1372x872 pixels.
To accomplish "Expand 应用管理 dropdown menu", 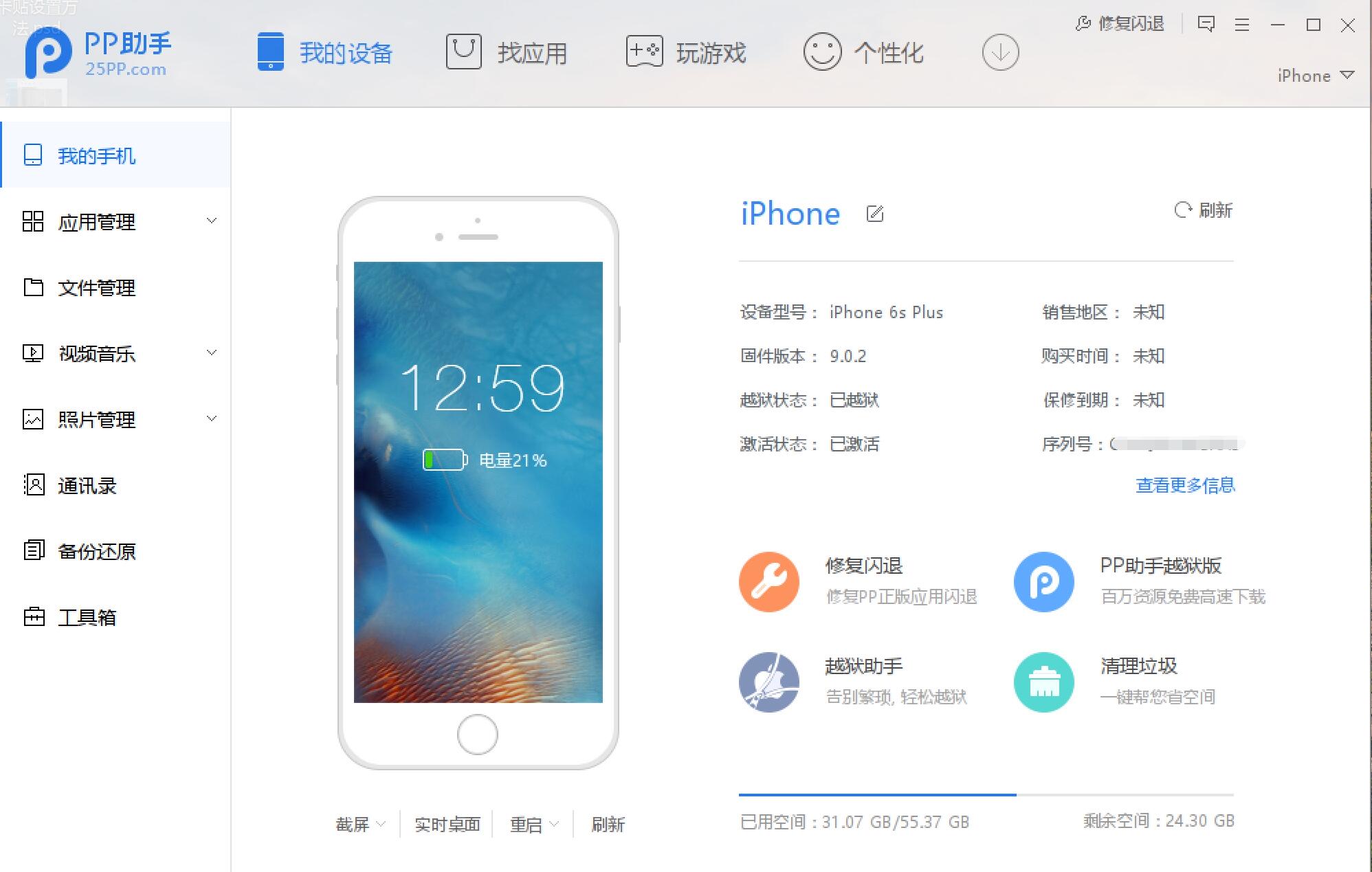I will pos(215,221).
